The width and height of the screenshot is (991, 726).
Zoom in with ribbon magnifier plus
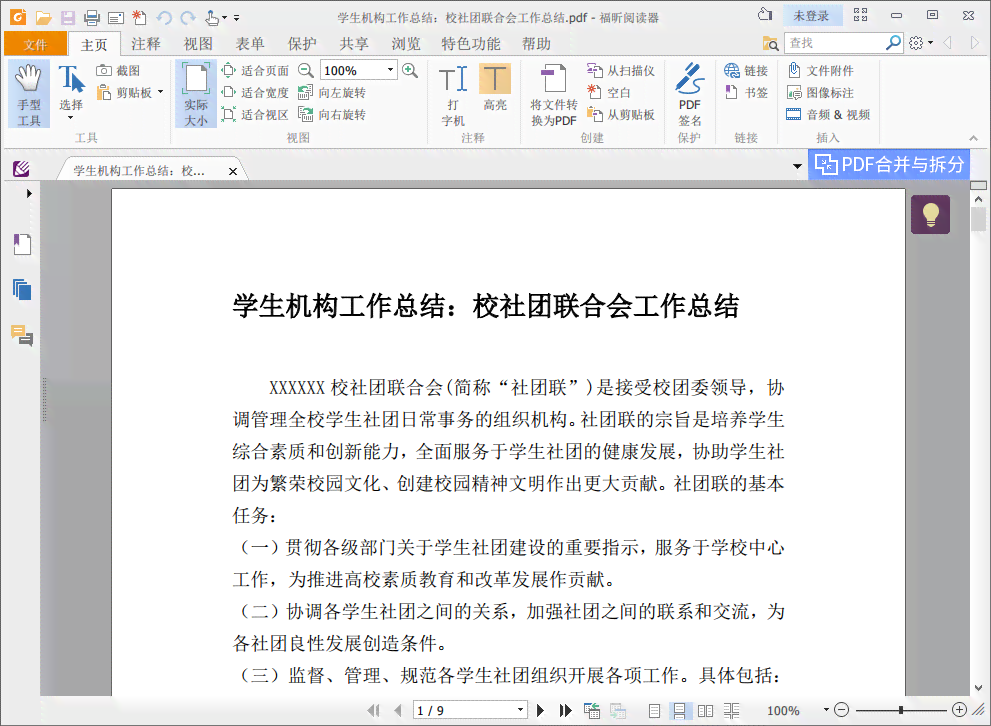410,70
